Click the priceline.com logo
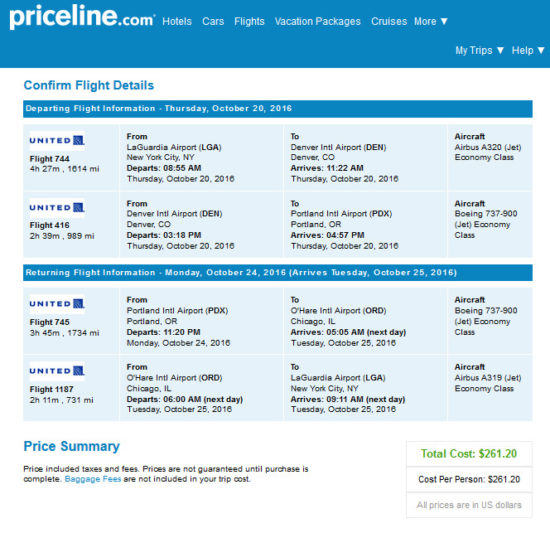The image size is (550, 533). 82,17
